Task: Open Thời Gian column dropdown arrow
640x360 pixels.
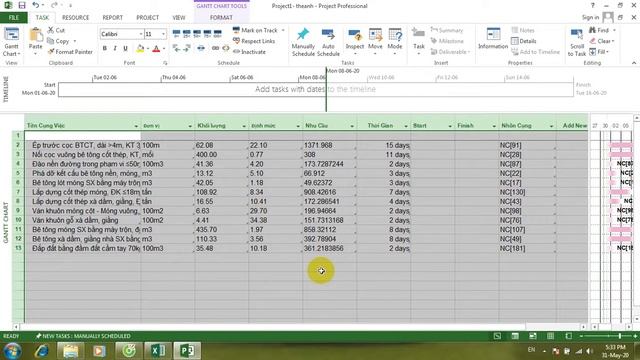Action: pos(406,126)
